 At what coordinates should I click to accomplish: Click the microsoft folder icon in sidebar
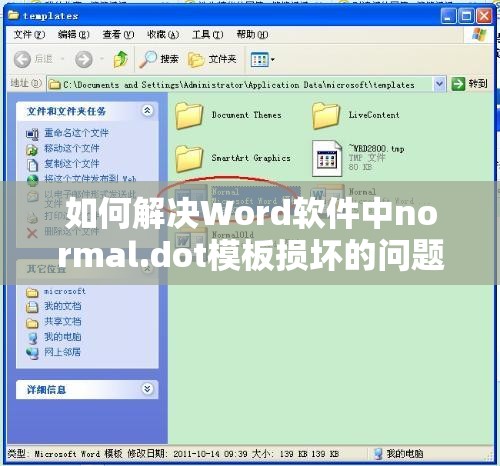[32, 292]
